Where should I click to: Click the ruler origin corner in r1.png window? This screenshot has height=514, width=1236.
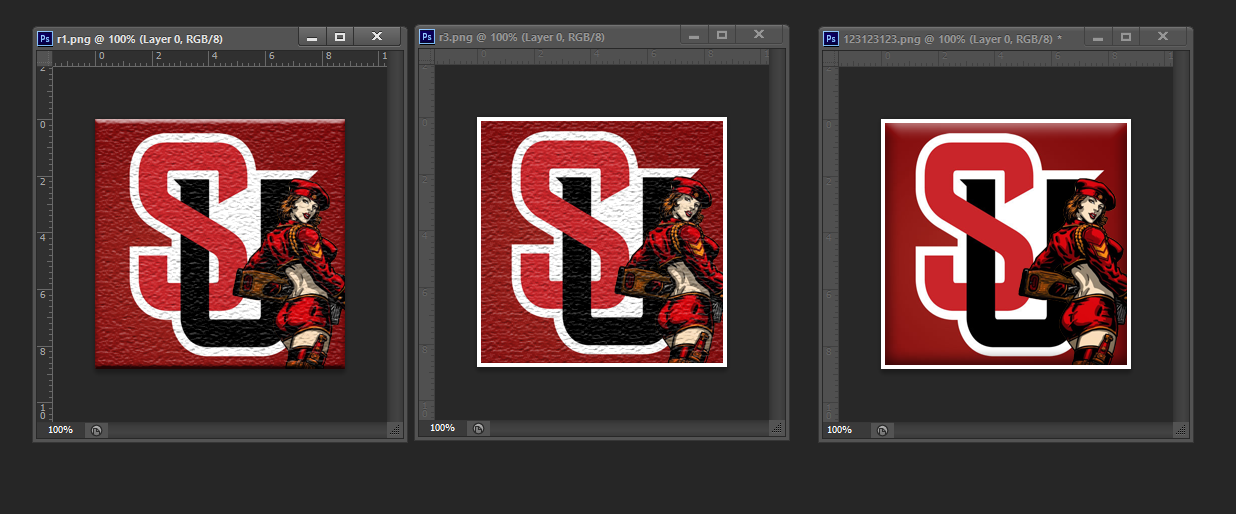click(x=44, y=58)
